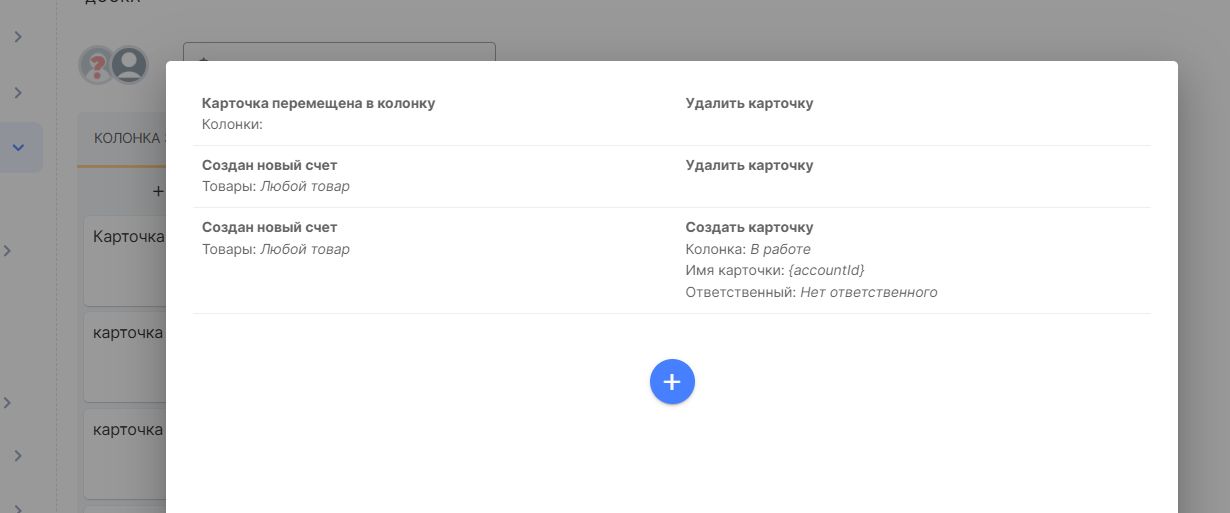This screenshot has width=1230, height=513.
Task: Expand the second sidebar chevron from top
Action: (18, 92)
